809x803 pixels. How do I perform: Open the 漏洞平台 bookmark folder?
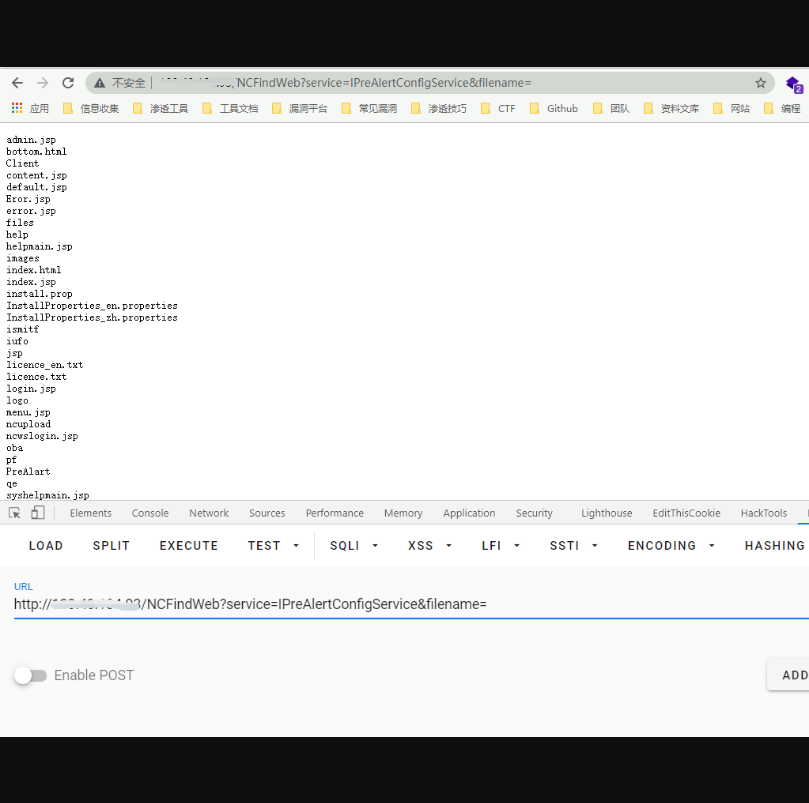click(300, 108)
